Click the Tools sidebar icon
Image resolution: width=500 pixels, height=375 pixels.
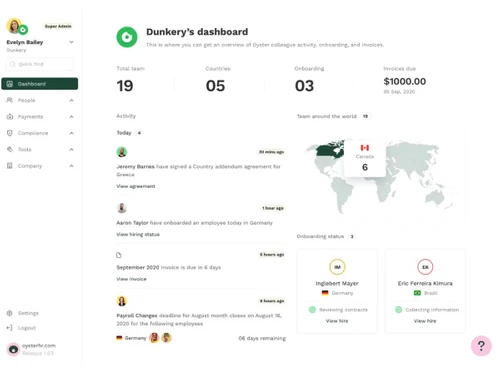click(10, 149)
